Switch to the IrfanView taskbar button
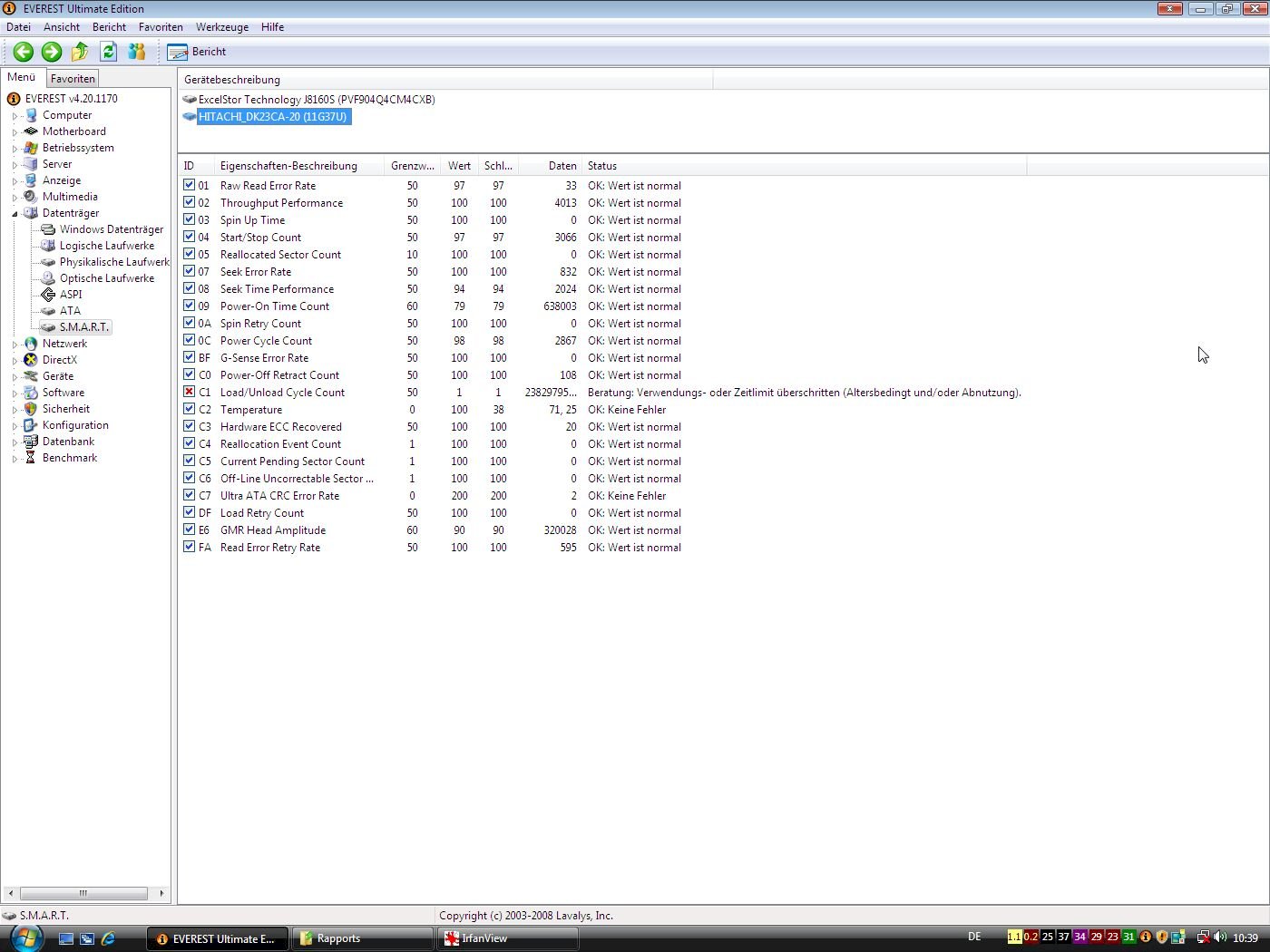1270x952 pixels. [506, 938]
